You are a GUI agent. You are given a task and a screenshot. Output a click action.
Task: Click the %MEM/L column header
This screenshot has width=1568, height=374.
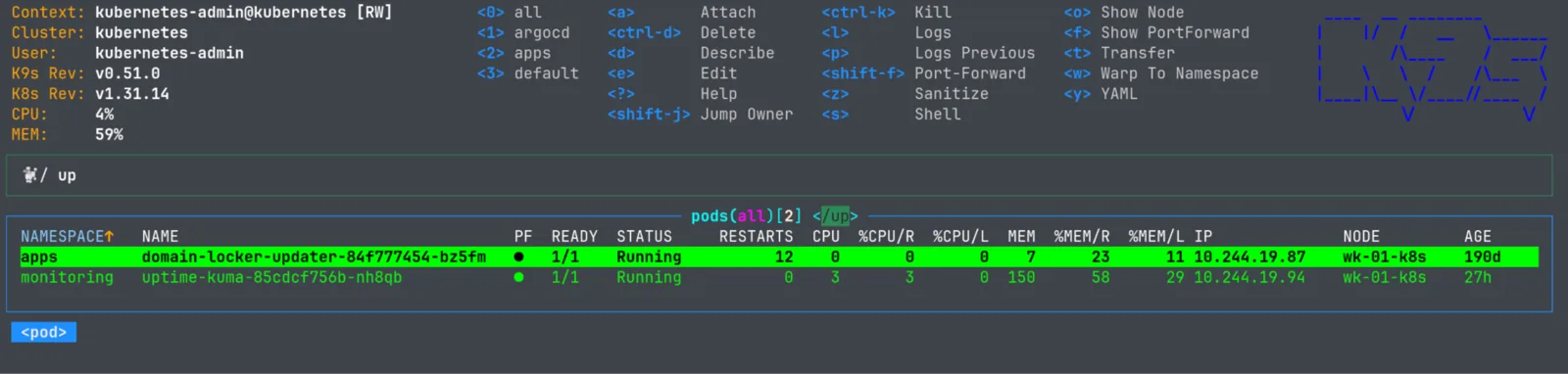(x=1156, y=236)
